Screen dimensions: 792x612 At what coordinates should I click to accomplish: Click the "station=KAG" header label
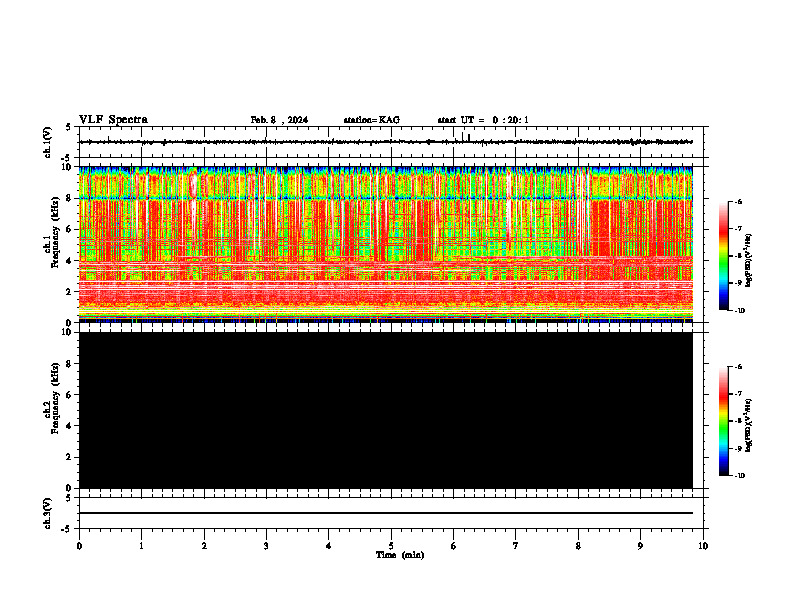(x=372, y=120)
